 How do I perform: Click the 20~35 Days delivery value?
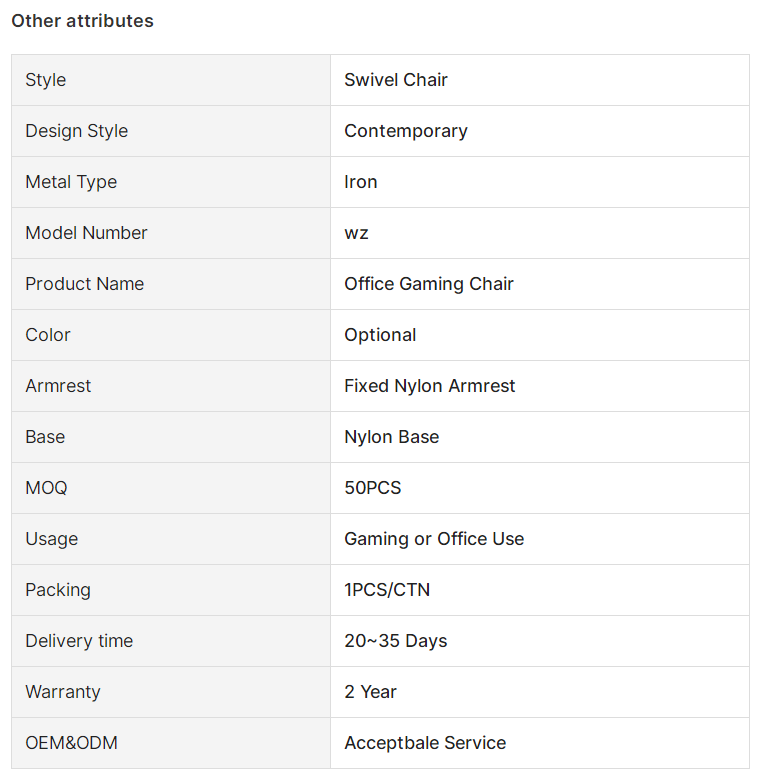pos(395,641)
